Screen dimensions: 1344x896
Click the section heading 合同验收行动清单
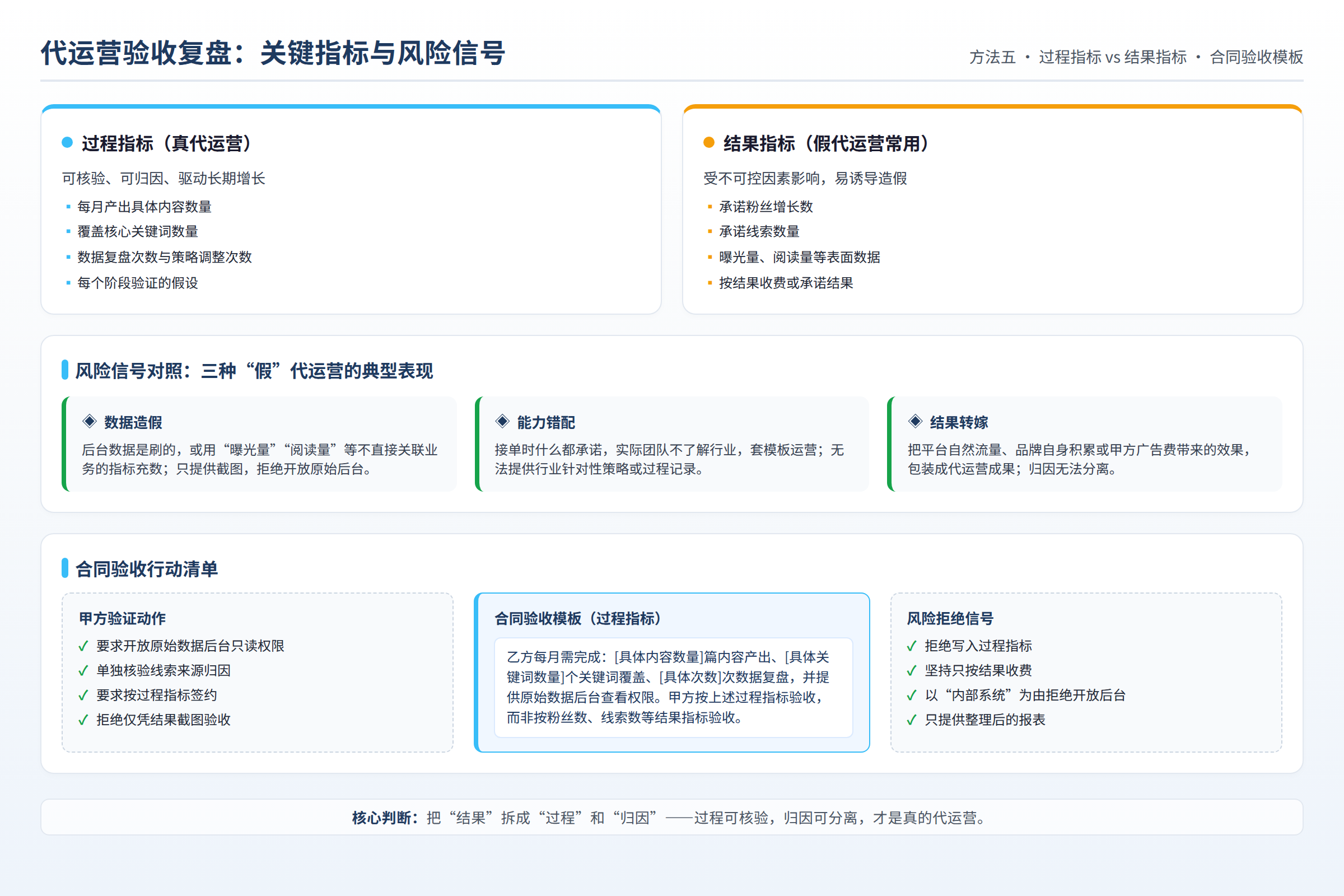click(x=147, y=569)
